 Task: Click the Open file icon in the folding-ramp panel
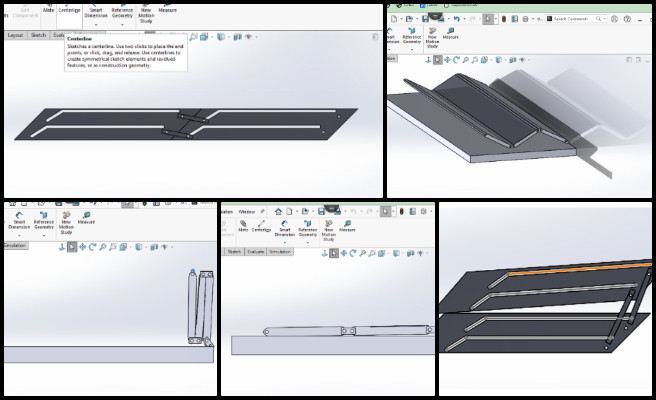pos(409,19)
